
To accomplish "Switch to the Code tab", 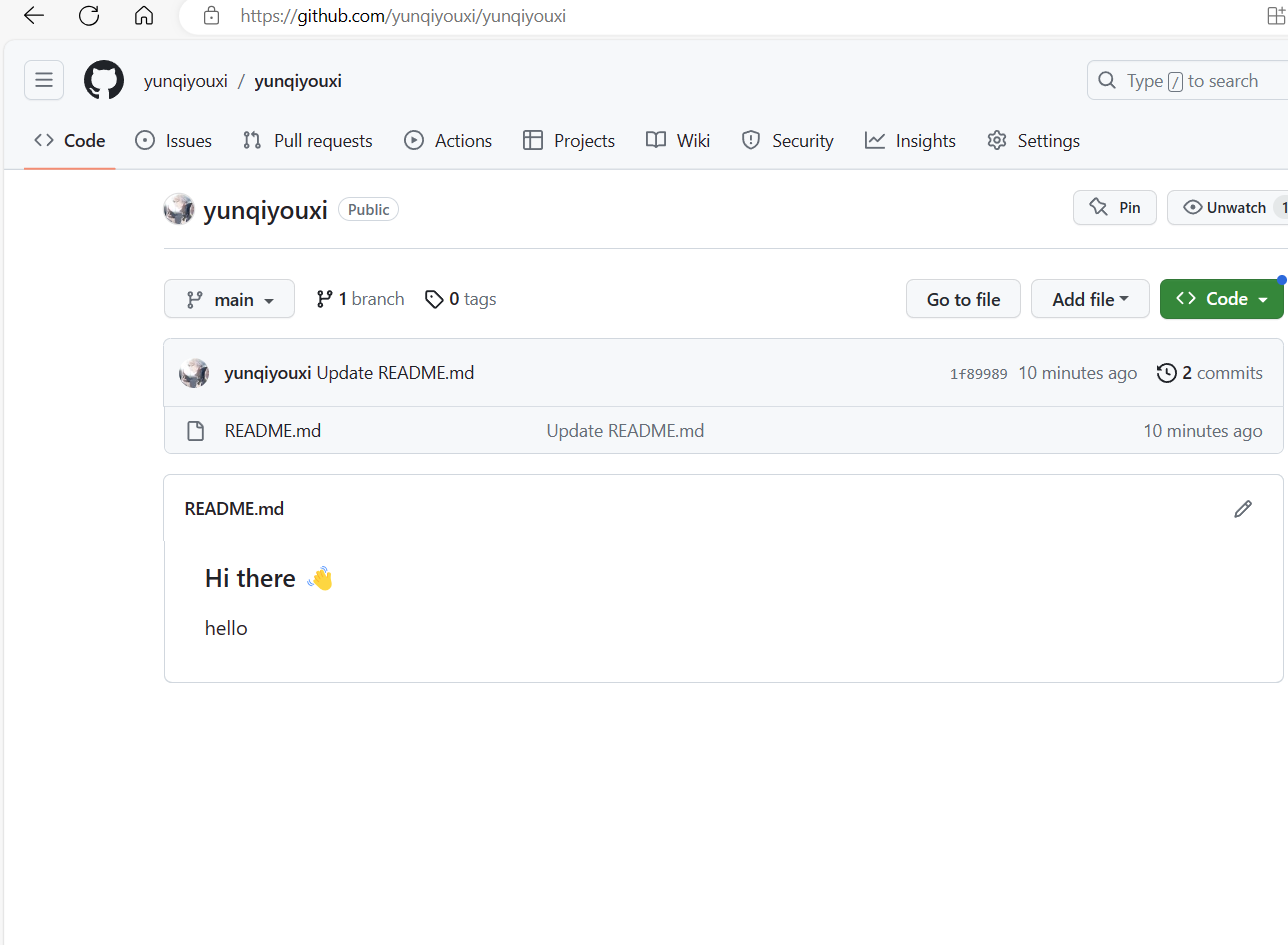I will pyautogui.click(x=70, y=141).
